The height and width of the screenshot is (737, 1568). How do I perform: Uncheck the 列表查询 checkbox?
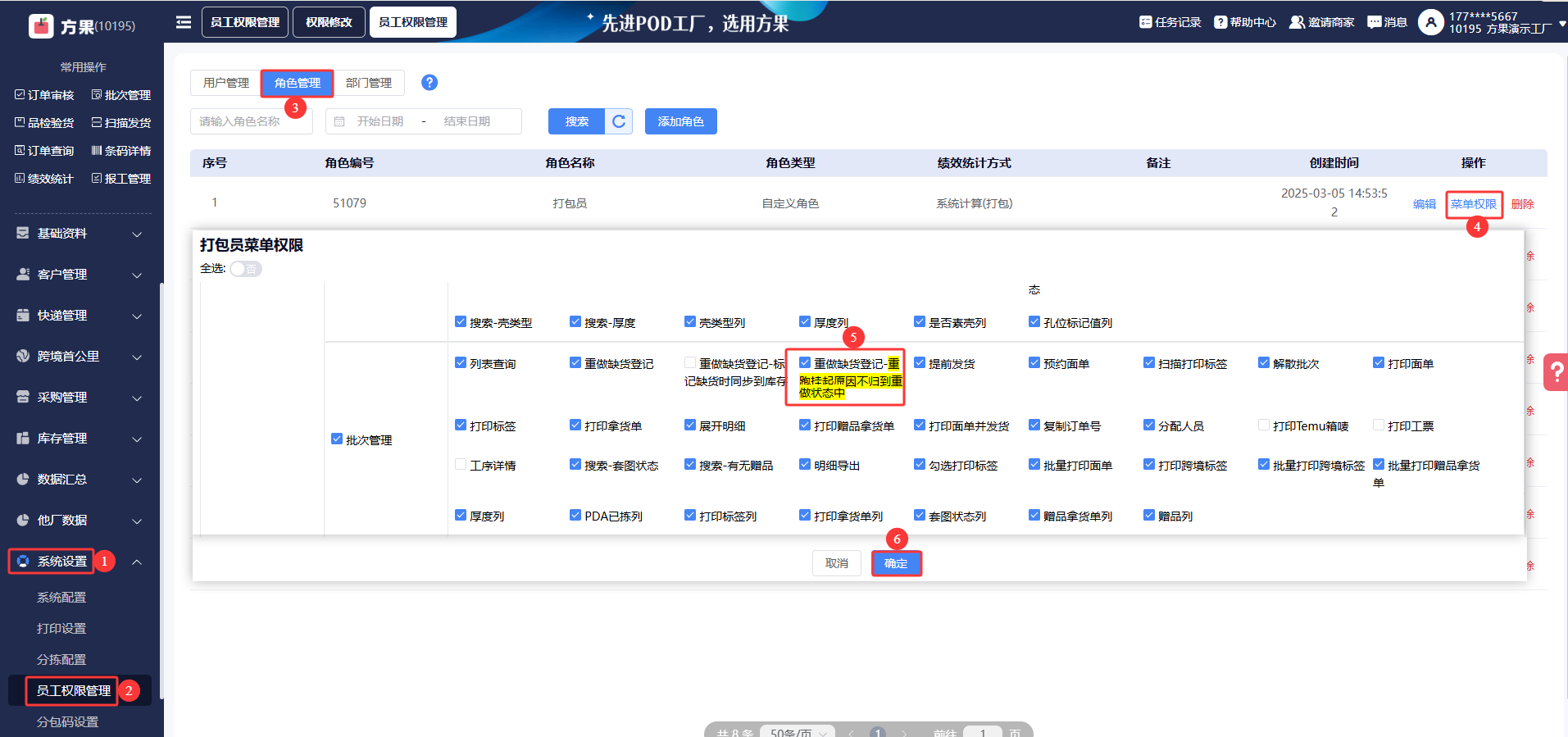click(461, 363)
